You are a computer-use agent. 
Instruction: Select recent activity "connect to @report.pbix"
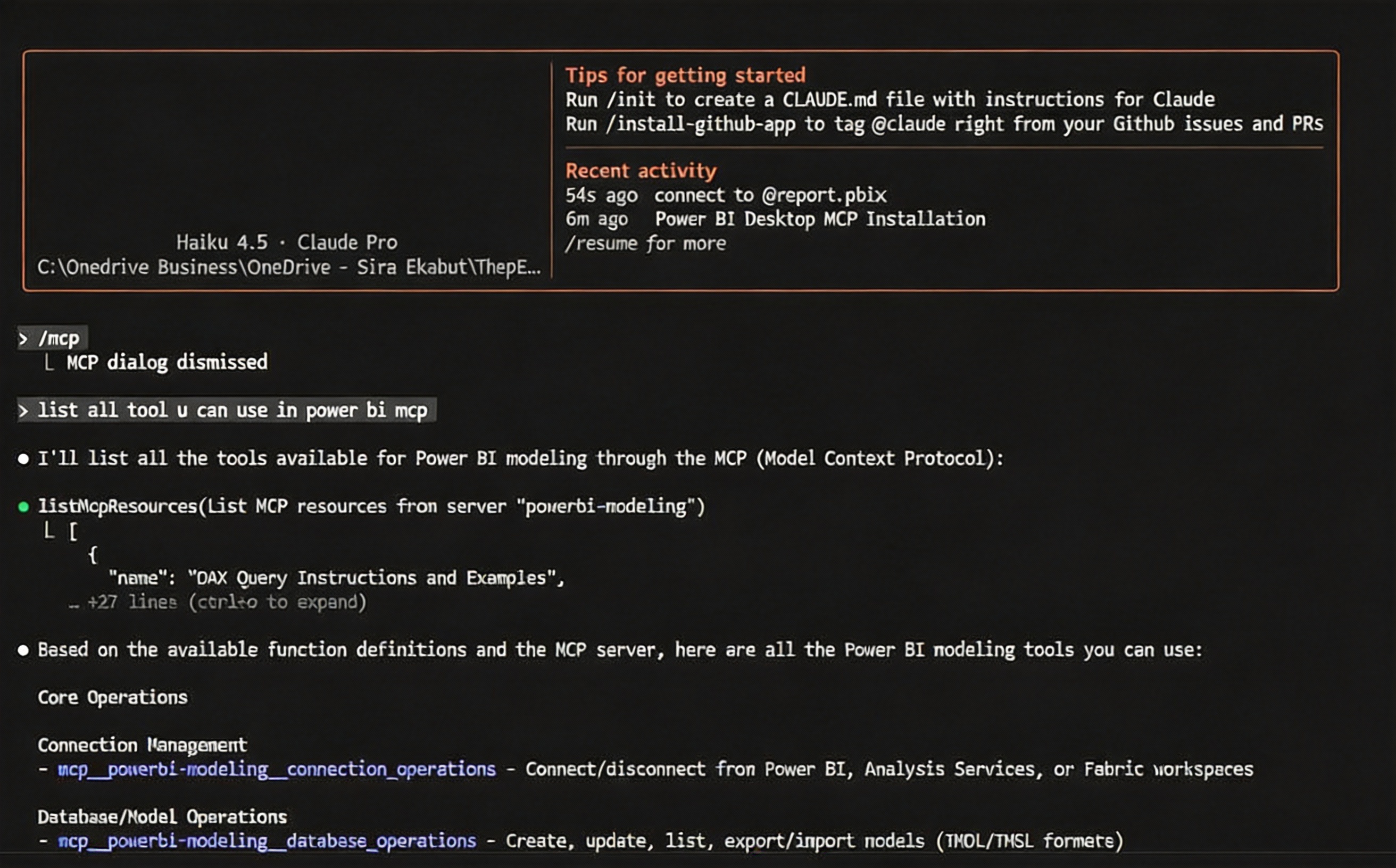[770, 195]
